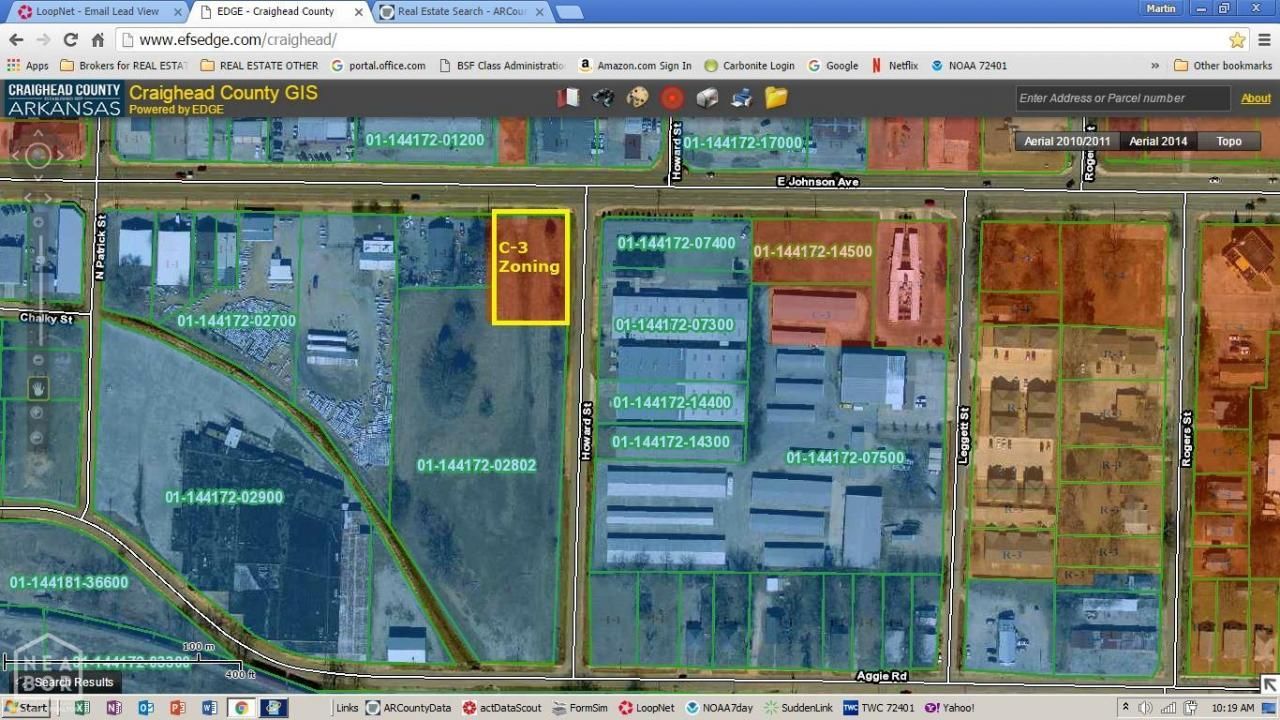Click the zoom slider handle on map
Viewport: 1280px width, 720px height.
coord(38,261)
